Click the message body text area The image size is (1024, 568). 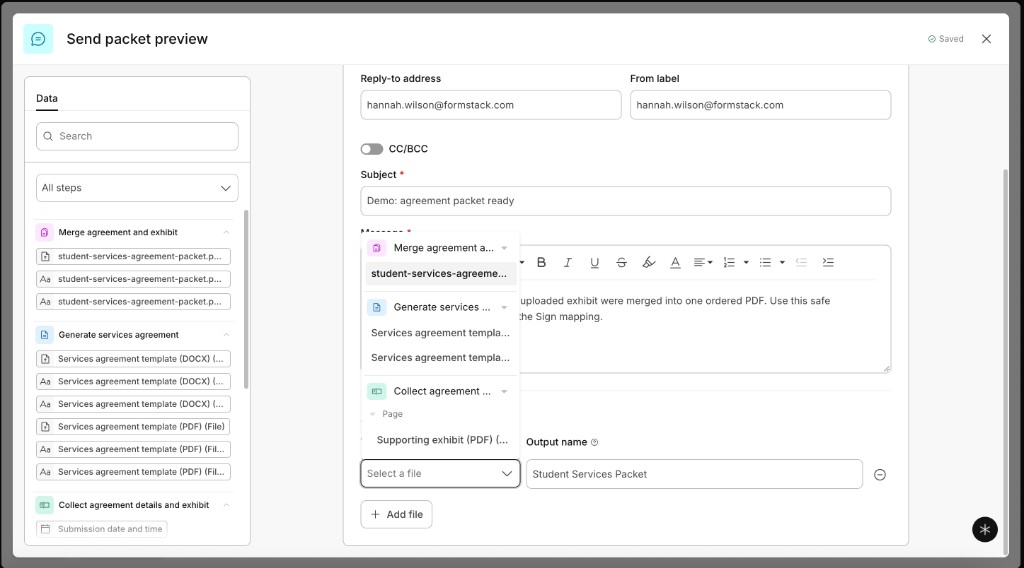click(704, 326)
